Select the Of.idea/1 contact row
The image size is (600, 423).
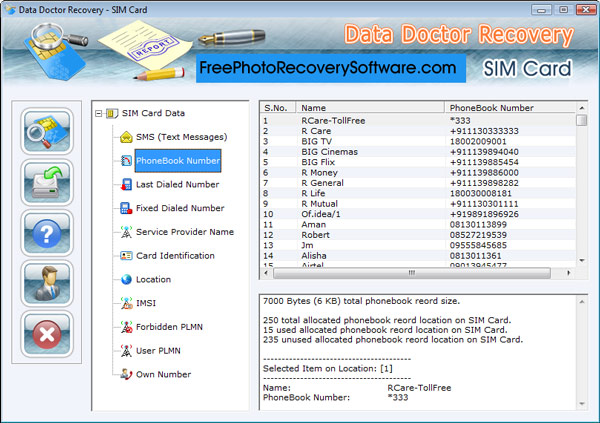[418, 214]
